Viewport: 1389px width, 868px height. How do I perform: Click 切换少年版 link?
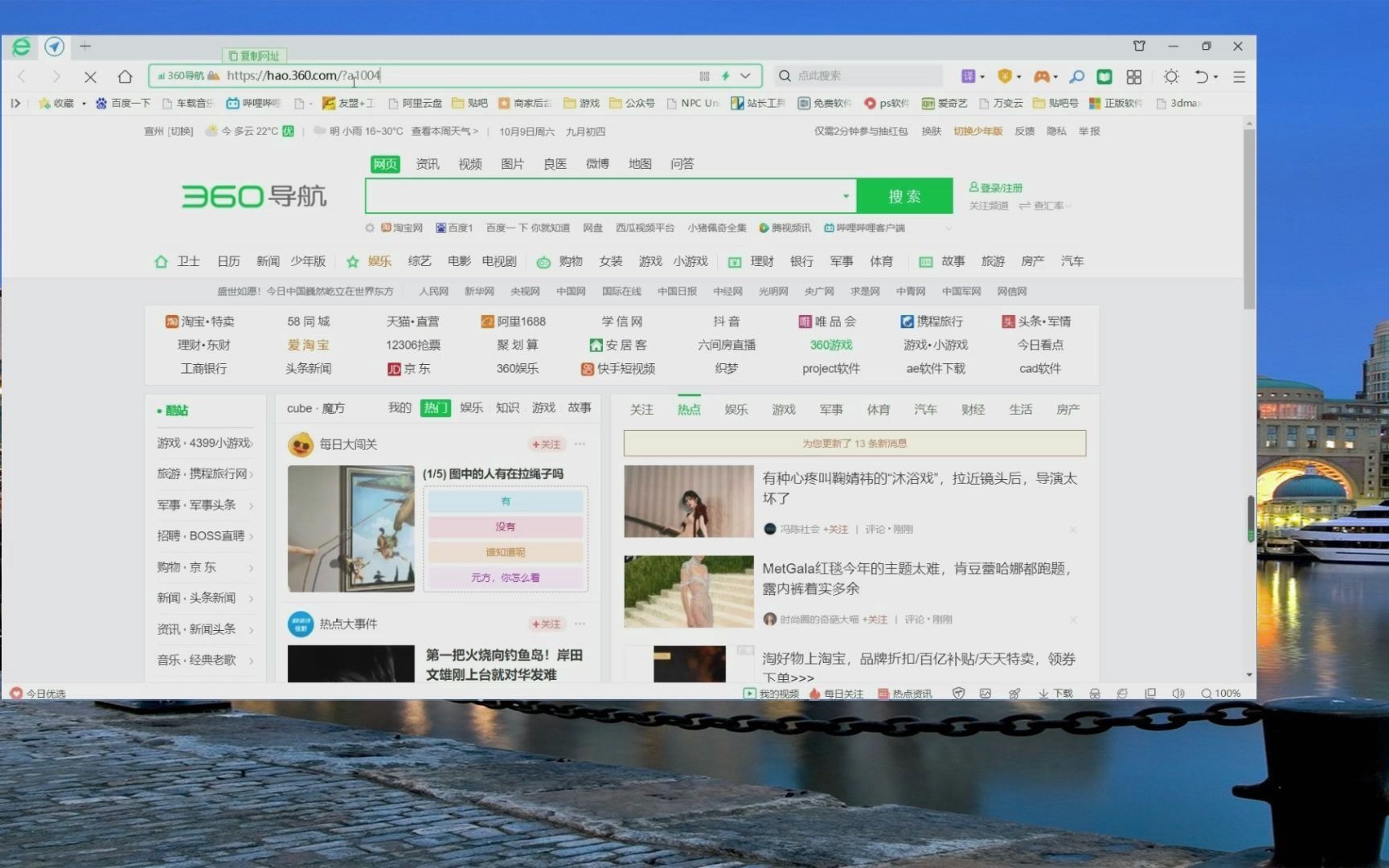[977, 131]
